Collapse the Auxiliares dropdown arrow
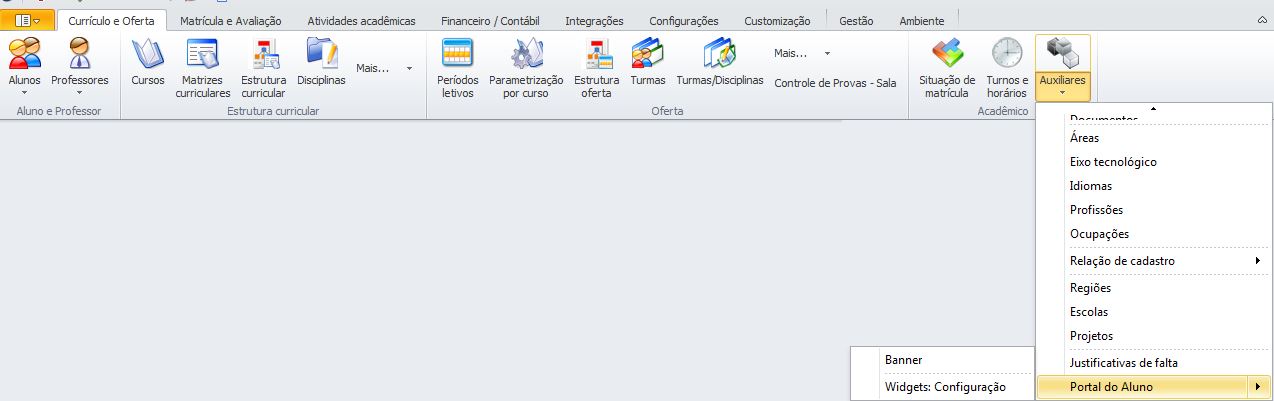Viewport: 1274px width, 401px height. [x=1062, y=92]
